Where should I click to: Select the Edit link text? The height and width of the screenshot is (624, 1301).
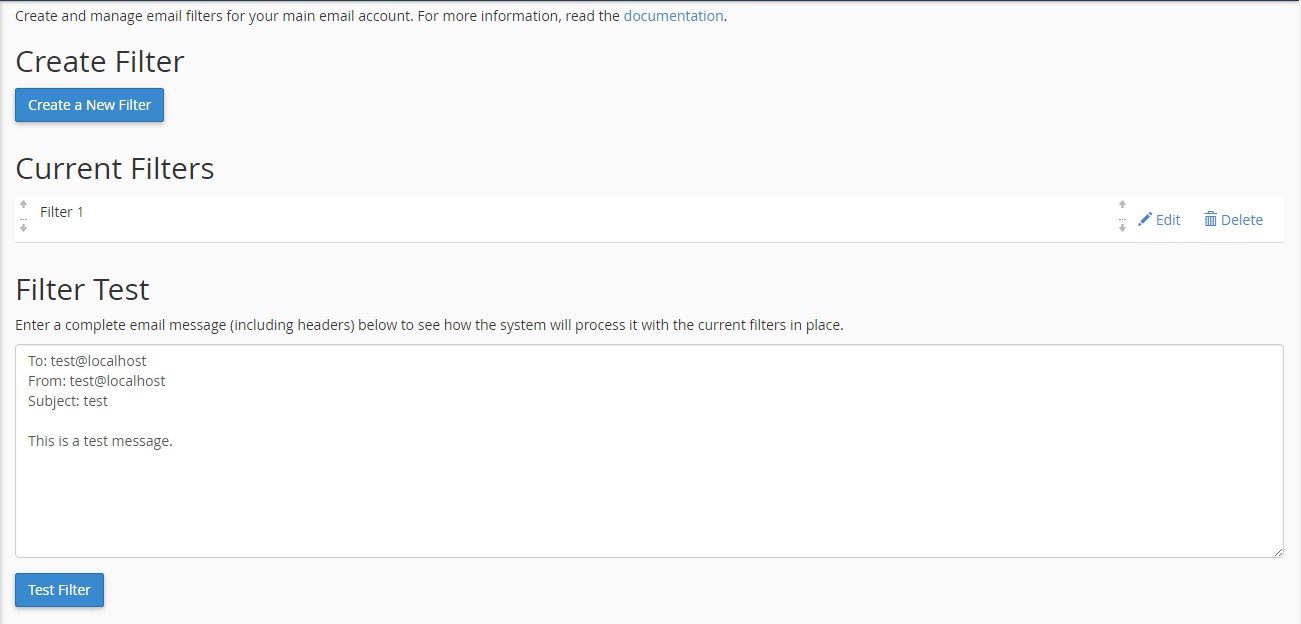click(x=1168, y=220)
